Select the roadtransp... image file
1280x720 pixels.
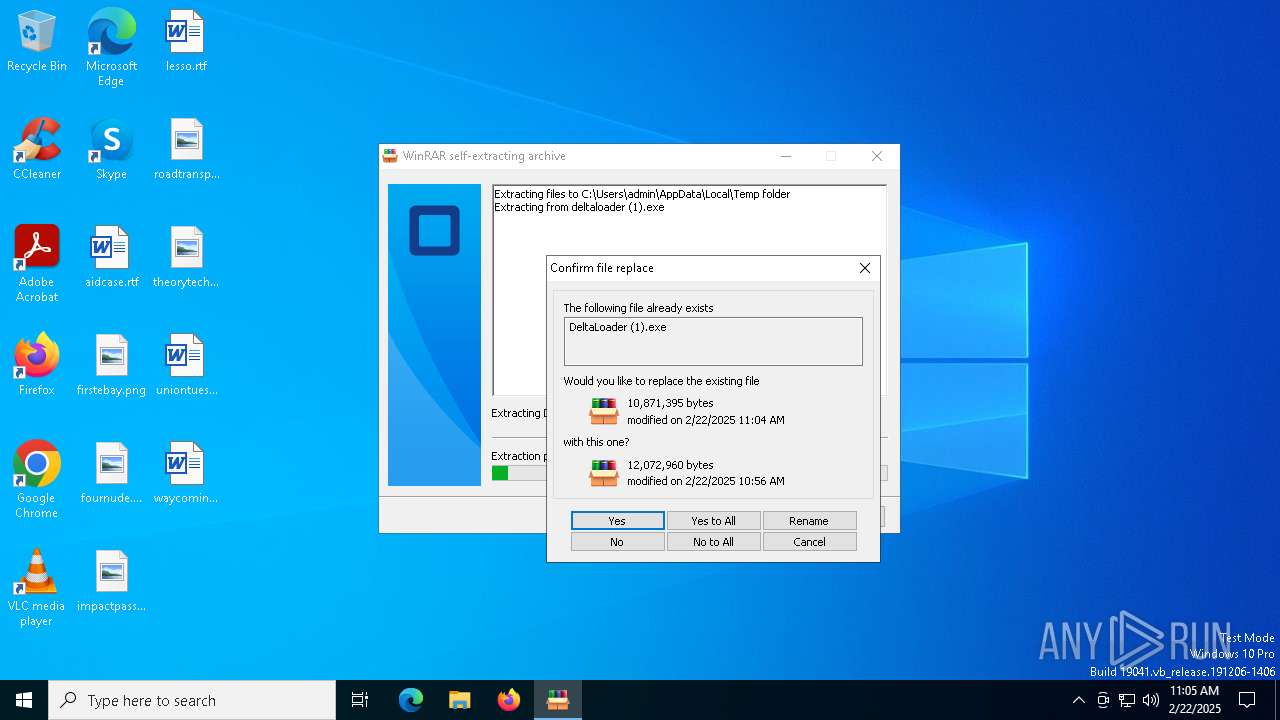186,150
